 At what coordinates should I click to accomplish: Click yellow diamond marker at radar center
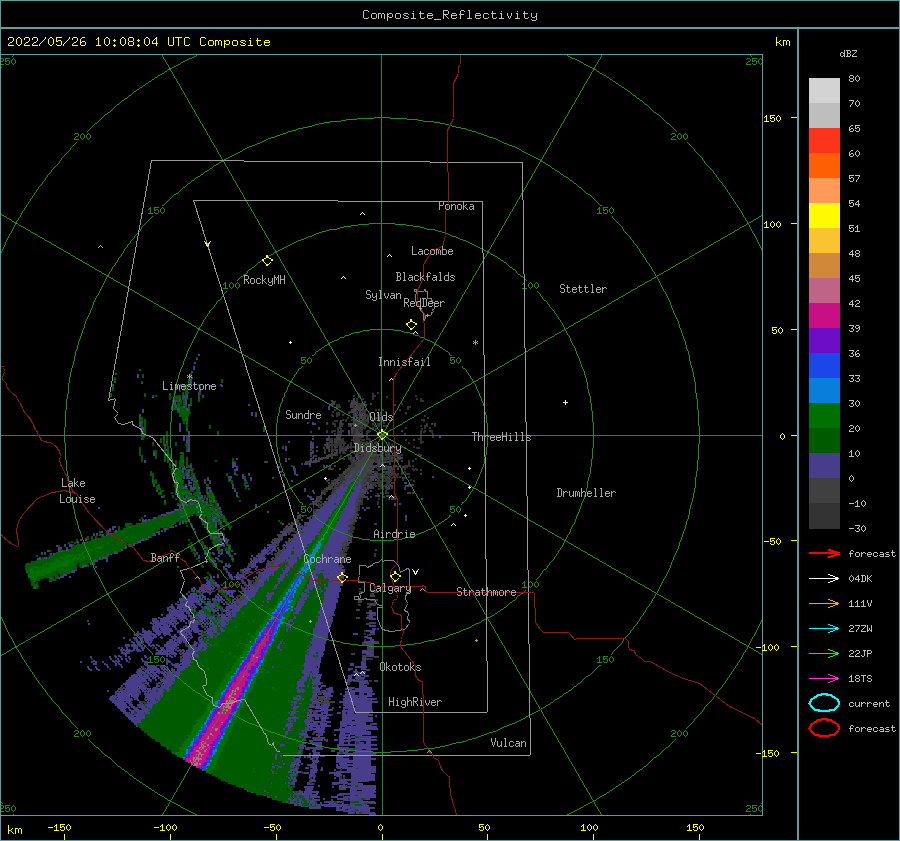click(x=382, y=435)
